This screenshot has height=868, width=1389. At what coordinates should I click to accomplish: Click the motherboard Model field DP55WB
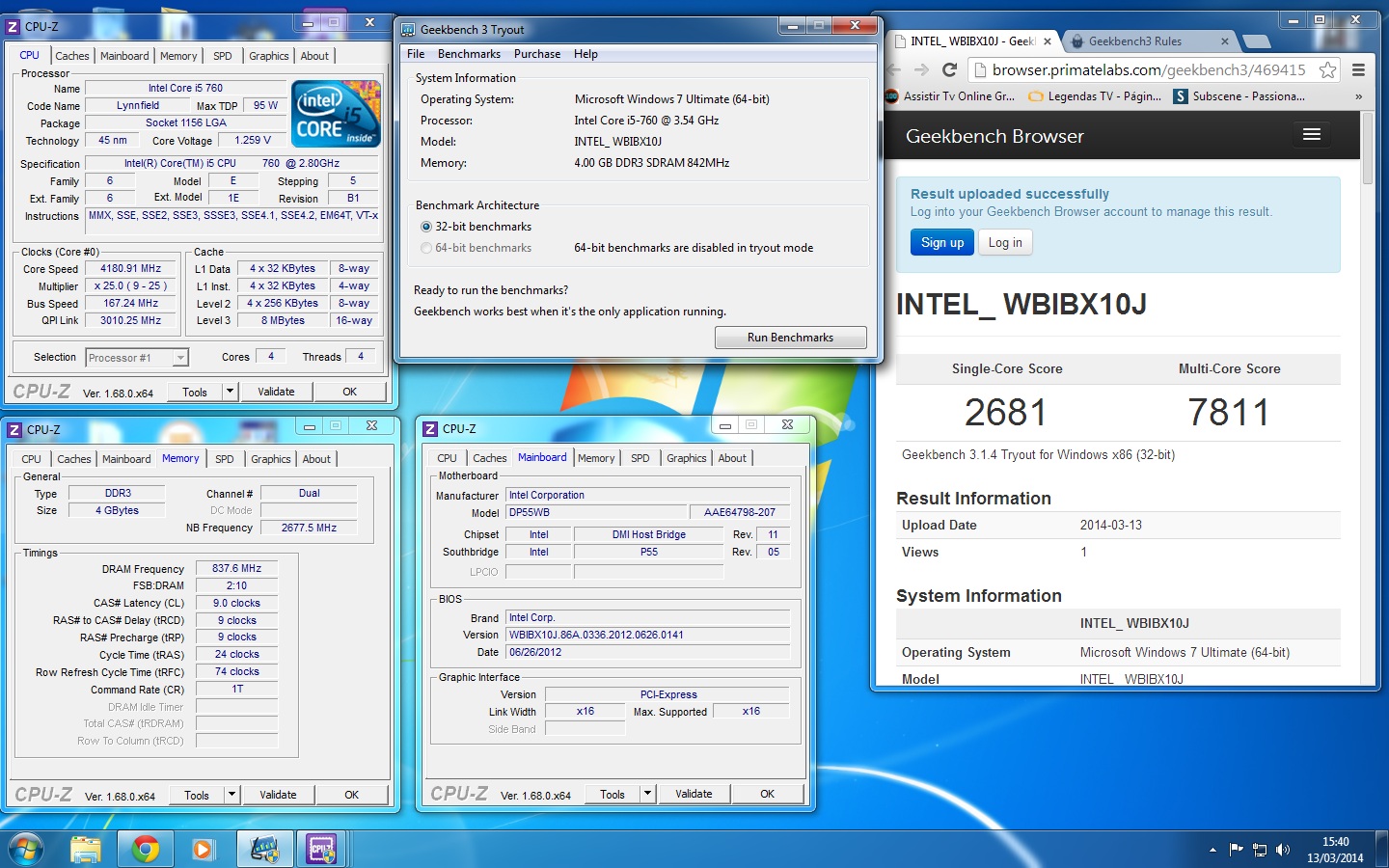point(595,512)
